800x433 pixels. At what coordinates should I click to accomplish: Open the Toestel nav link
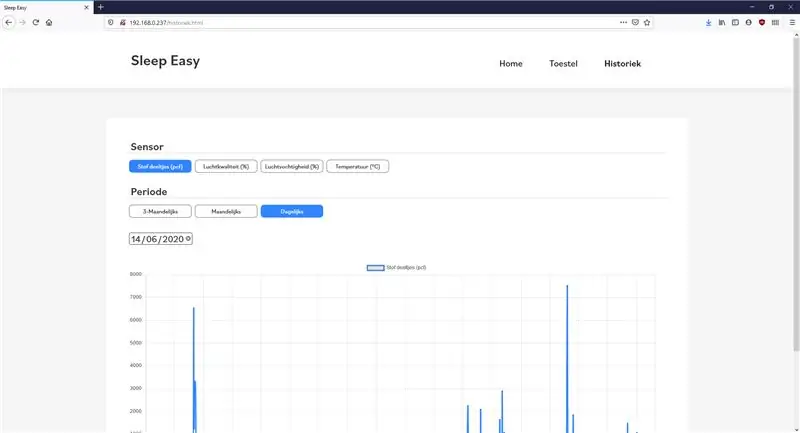563,64
